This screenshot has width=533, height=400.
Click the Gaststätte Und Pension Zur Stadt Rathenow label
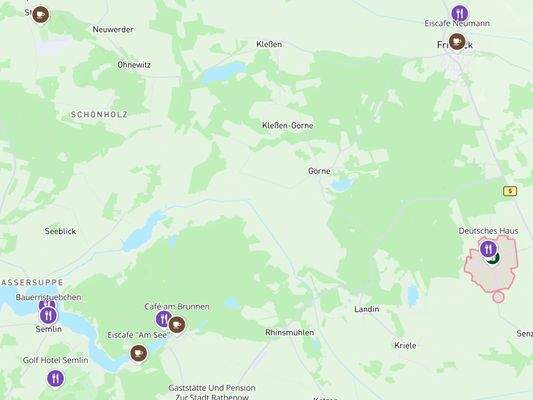(x=212, y=393)
